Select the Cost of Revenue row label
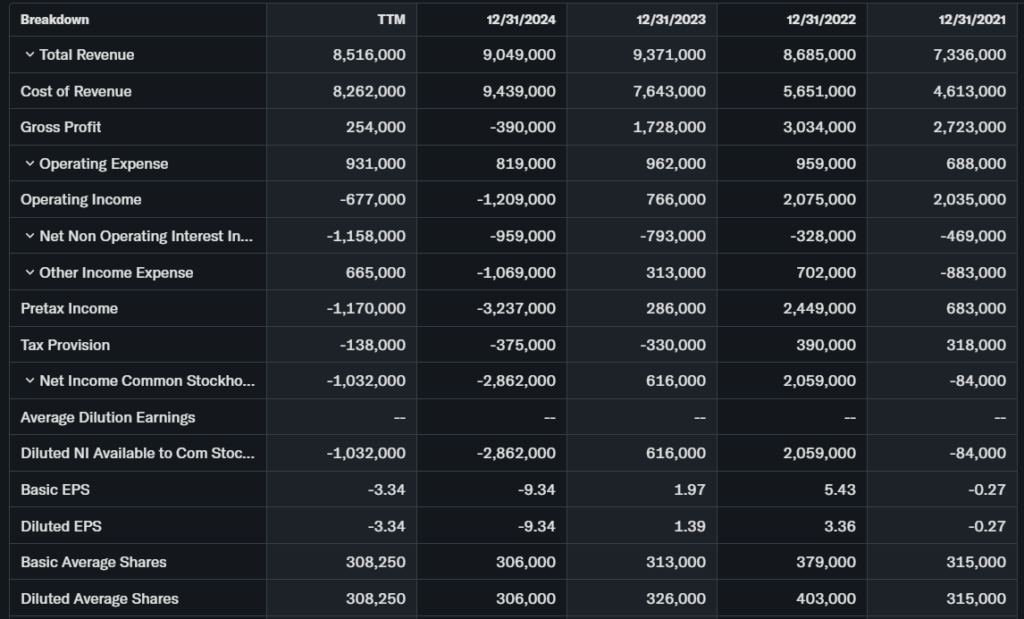Viewport: 1024px width, 619px height. click(76, 91)
